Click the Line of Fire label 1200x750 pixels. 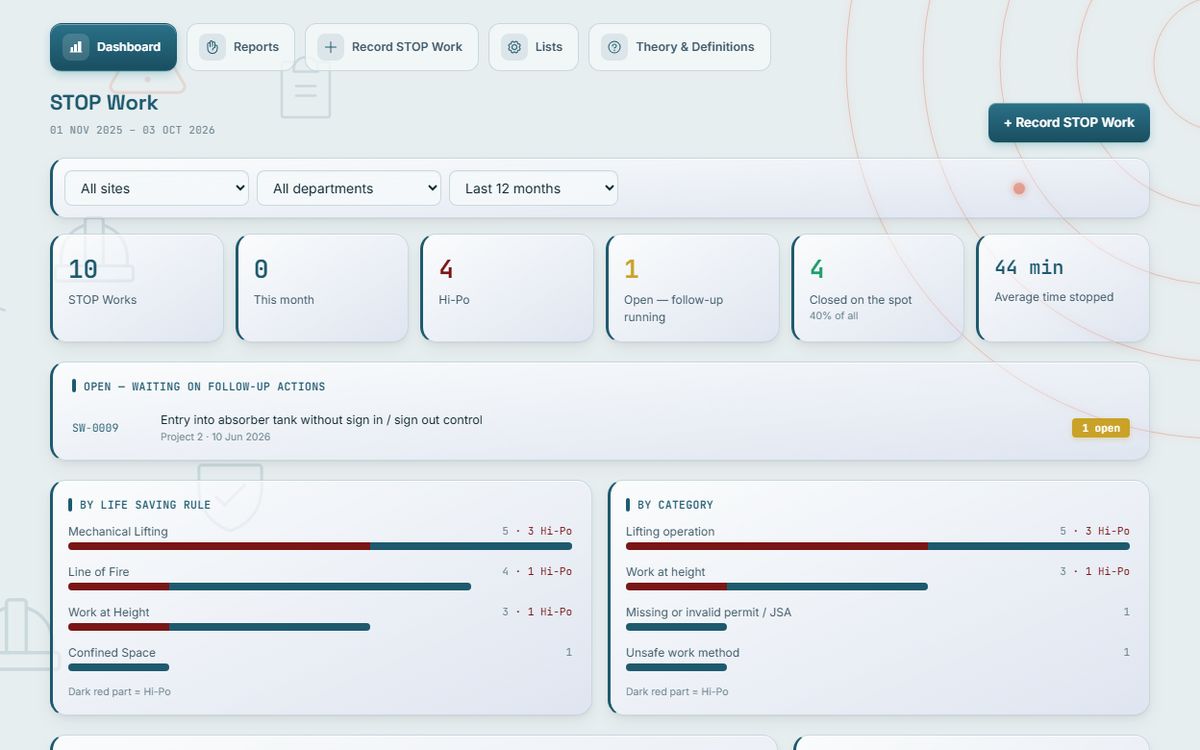coord(98,572)
